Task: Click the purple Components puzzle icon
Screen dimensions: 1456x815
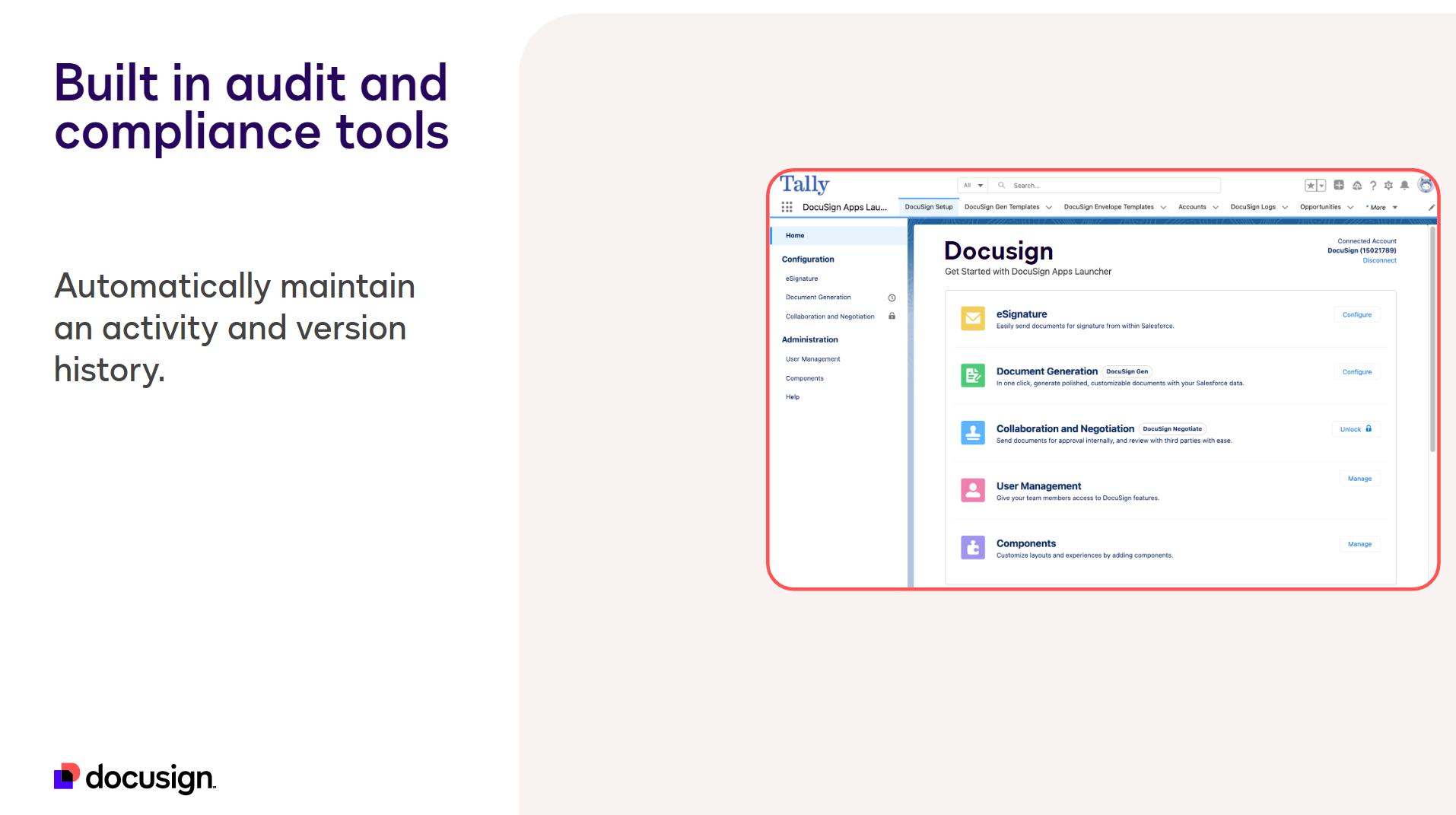Action: click(973, 547)
